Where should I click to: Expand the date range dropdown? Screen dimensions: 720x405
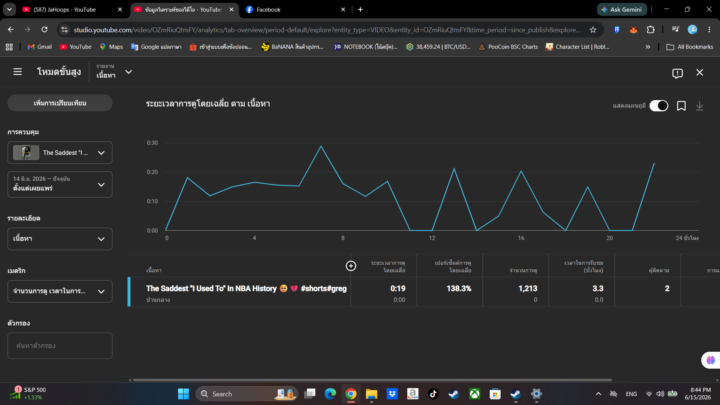point(60,185)
